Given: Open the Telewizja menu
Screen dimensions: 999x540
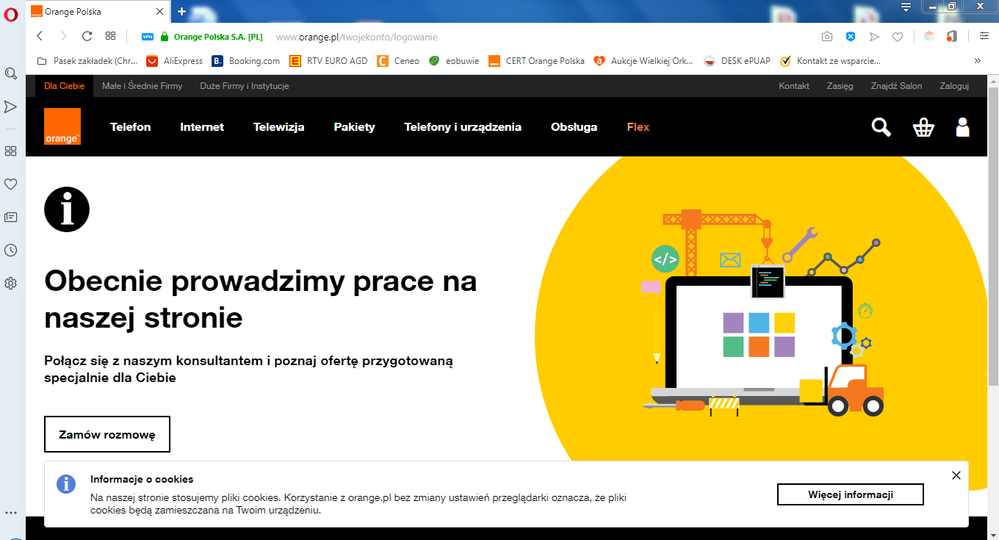Looking at the screenshot, I should pyautogui.click(x=278, y=127).
